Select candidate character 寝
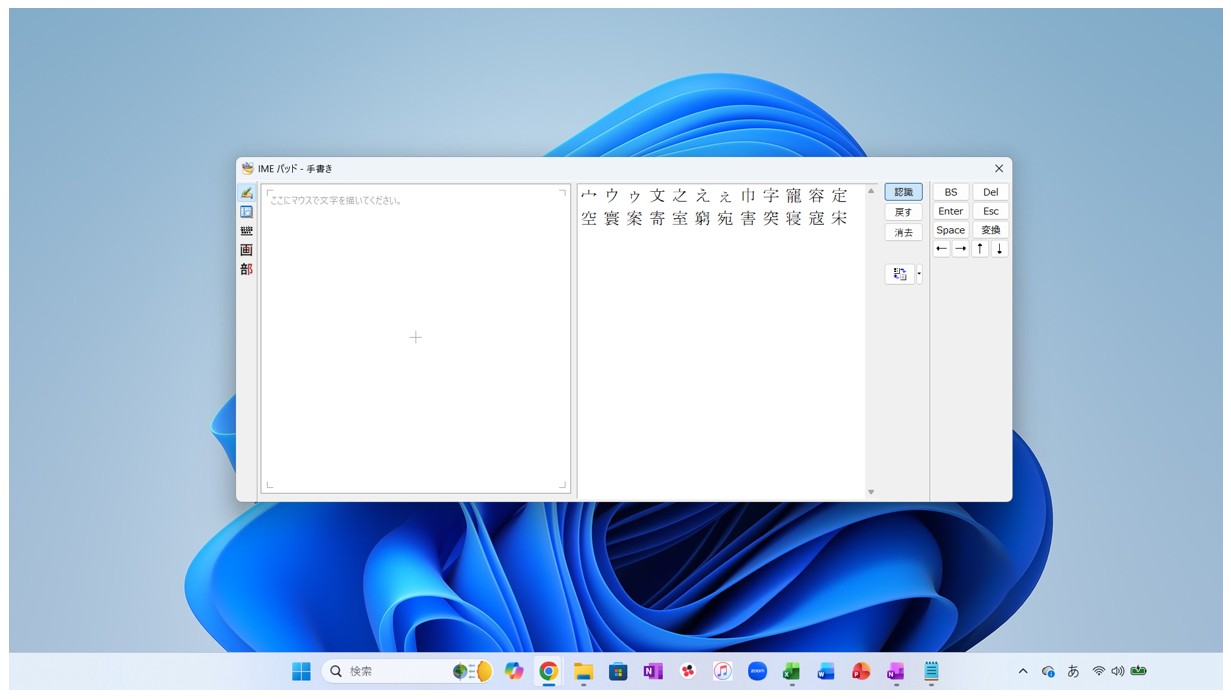The width and height of the screenshot is (1231, 699). tap(793, 219)
